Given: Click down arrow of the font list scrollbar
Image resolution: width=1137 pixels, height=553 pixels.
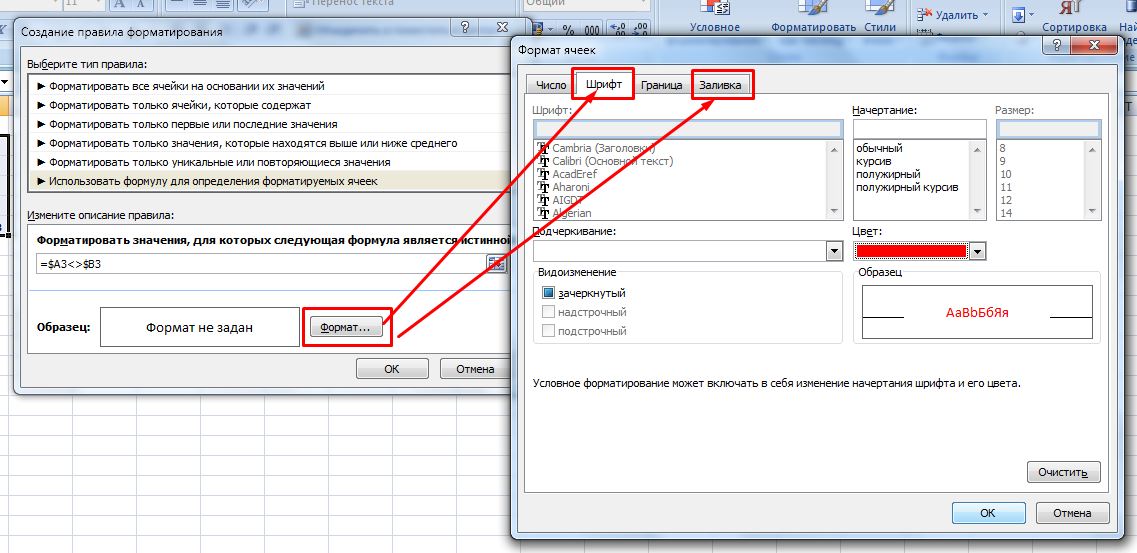Looking at the screenshot, I should [835, 211].
